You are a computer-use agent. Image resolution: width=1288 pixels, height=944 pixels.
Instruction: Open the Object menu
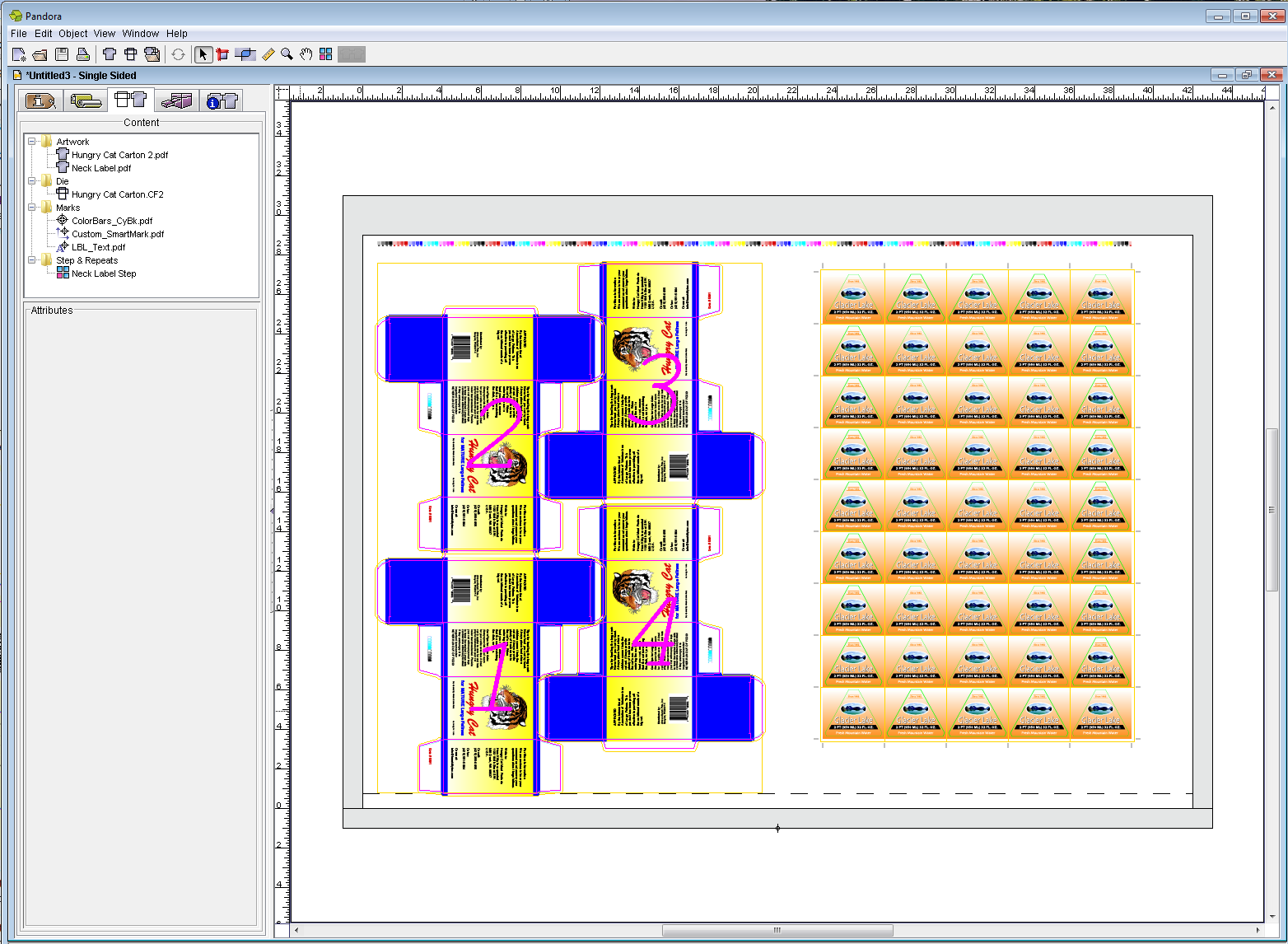pyautogui.click(x=73, y=34)
